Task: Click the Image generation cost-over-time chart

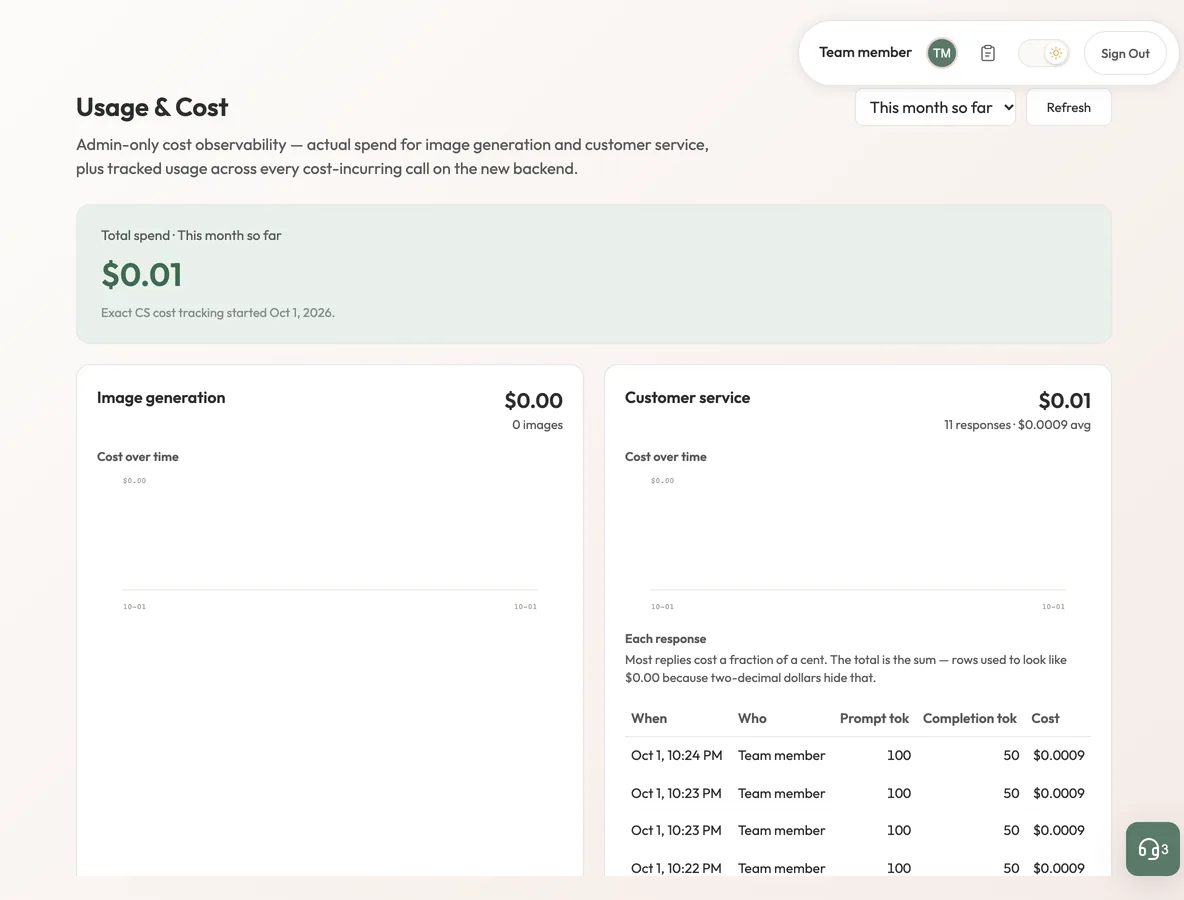Action: coord(329,542)
